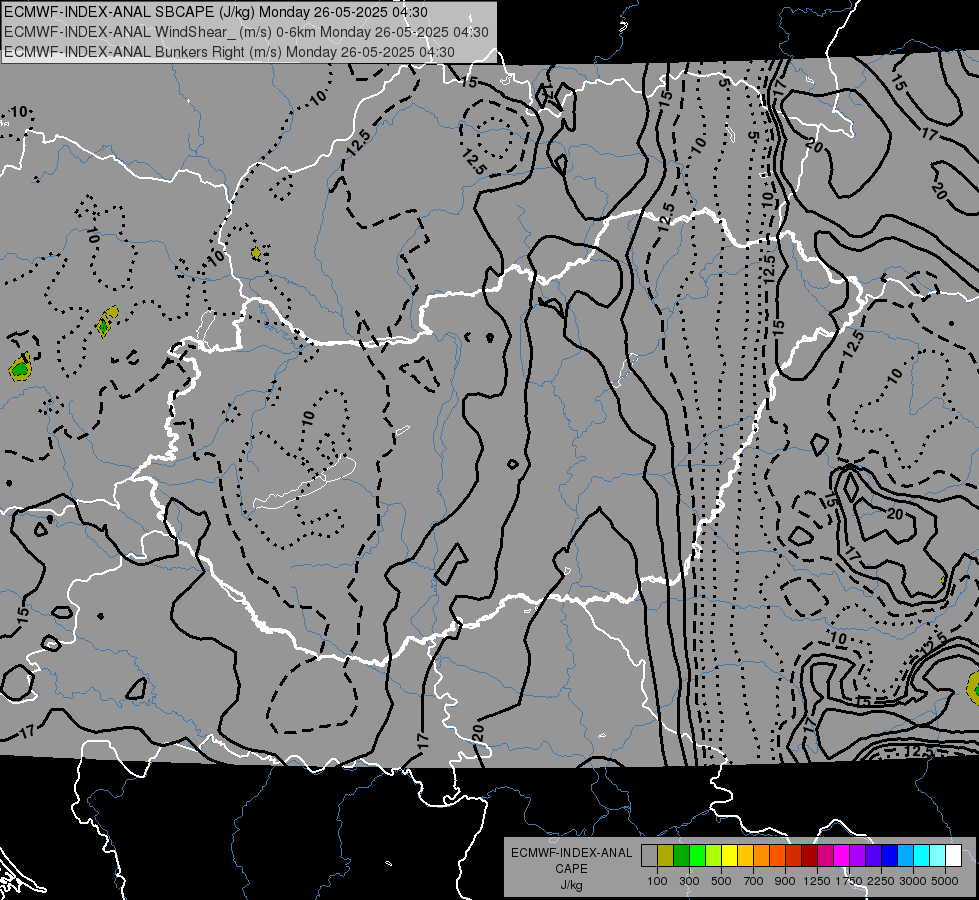Click the gray swatch in the CAPE legend
Screen dimensions: 979x900
click(x=649, y=856)
